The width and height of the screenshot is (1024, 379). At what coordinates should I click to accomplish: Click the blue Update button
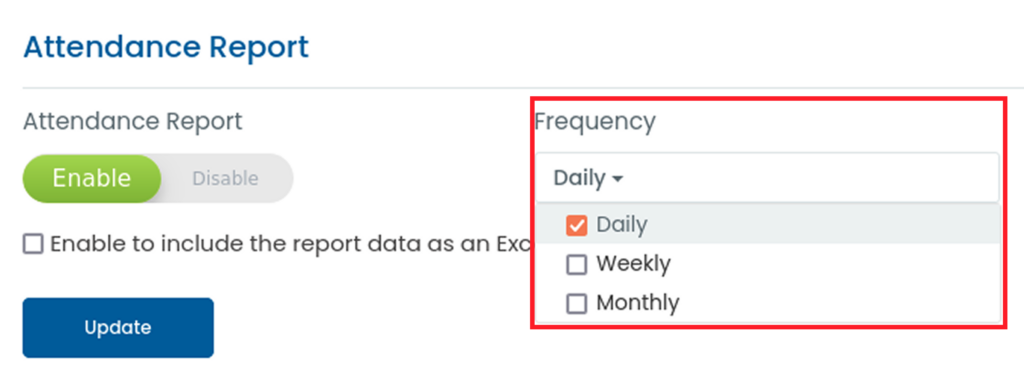coord(118,327)
